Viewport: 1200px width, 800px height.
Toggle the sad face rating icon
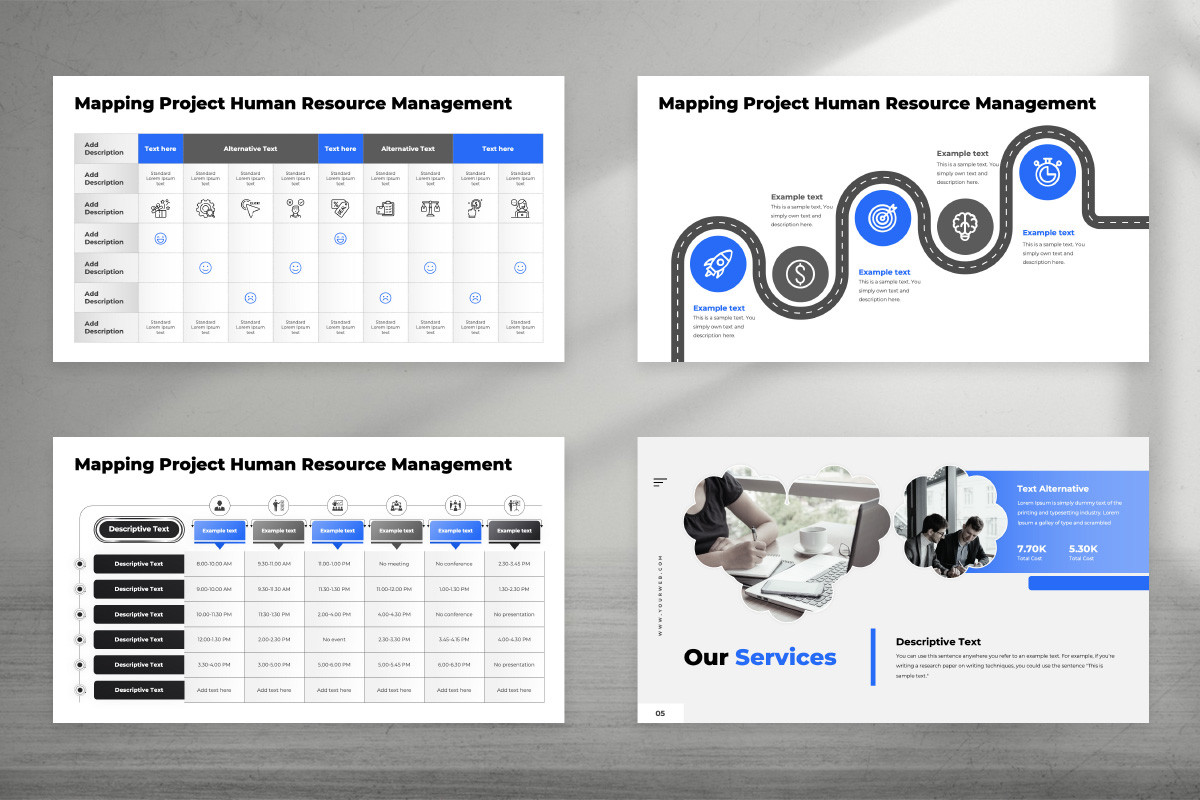point(251,297)
